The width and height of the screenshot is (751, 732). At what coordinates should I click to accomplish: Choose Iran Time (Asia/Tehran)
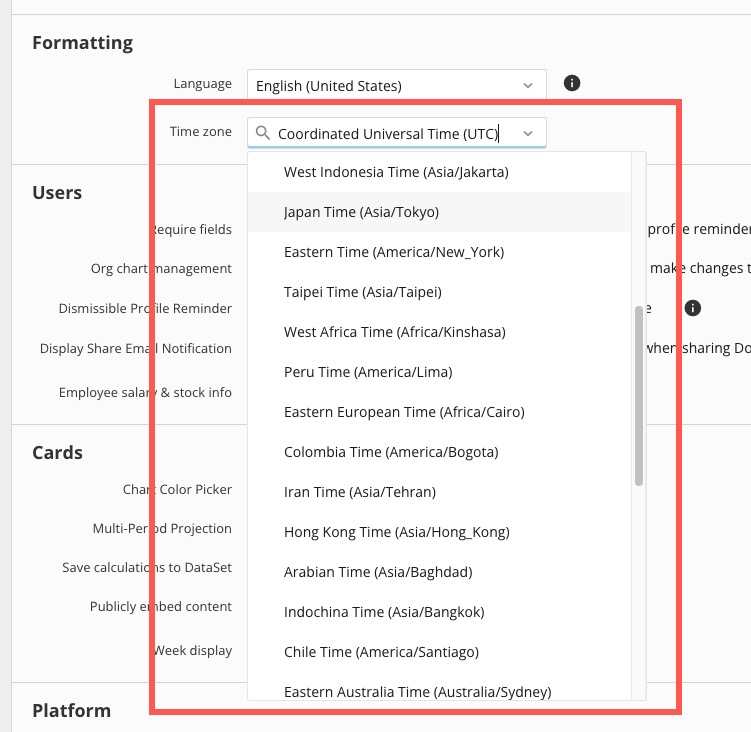click(359, 492)
